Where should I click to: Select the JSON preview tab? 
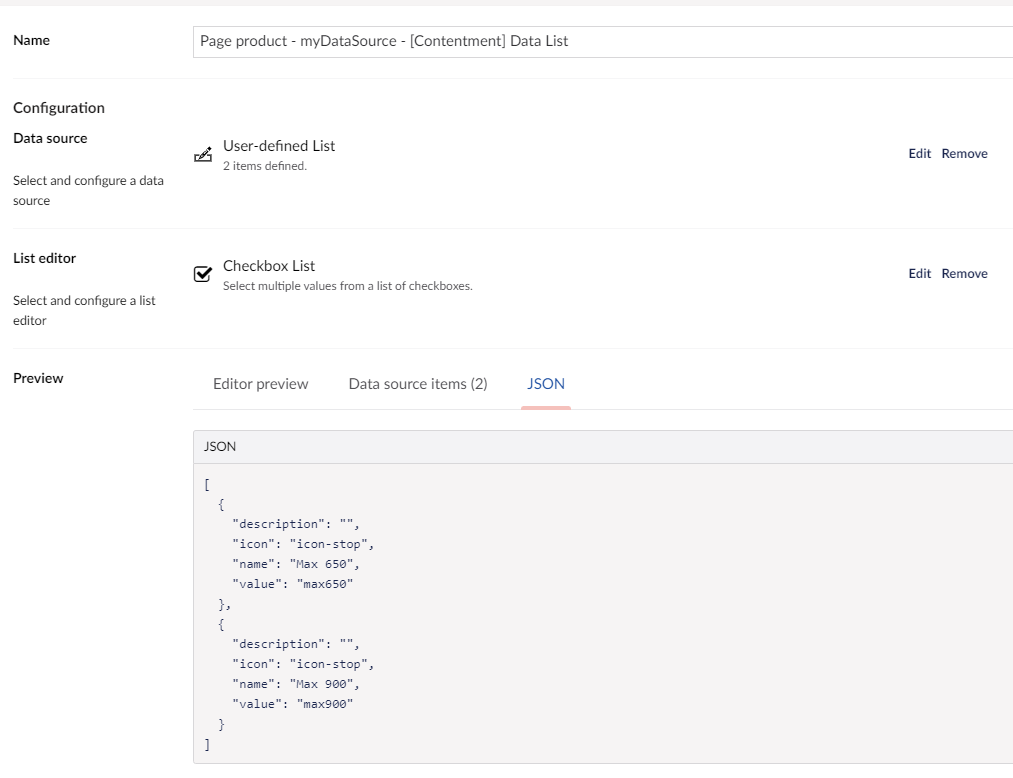(x=545, y=383)
